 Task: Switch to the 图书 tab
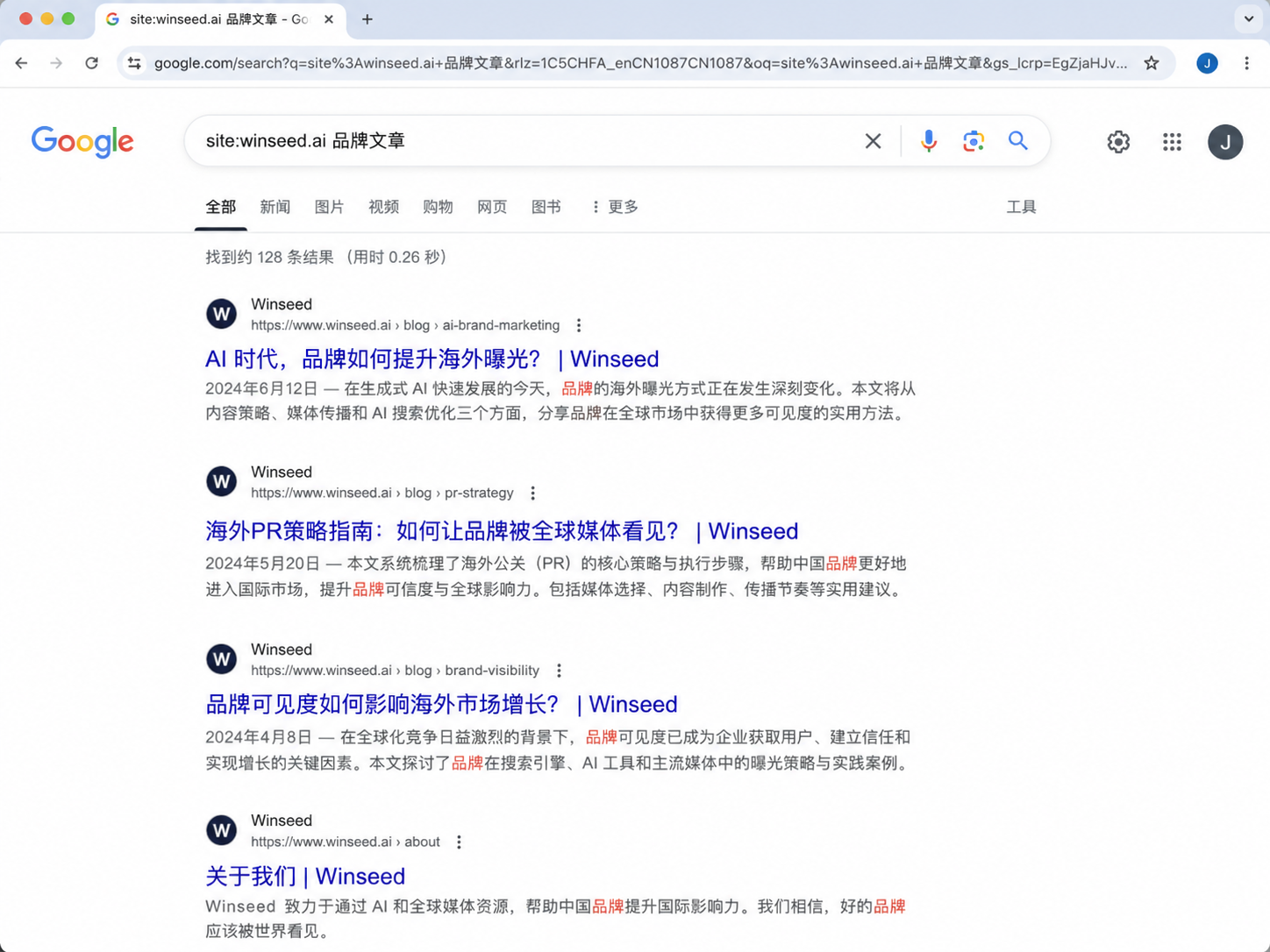coord(546,207)
